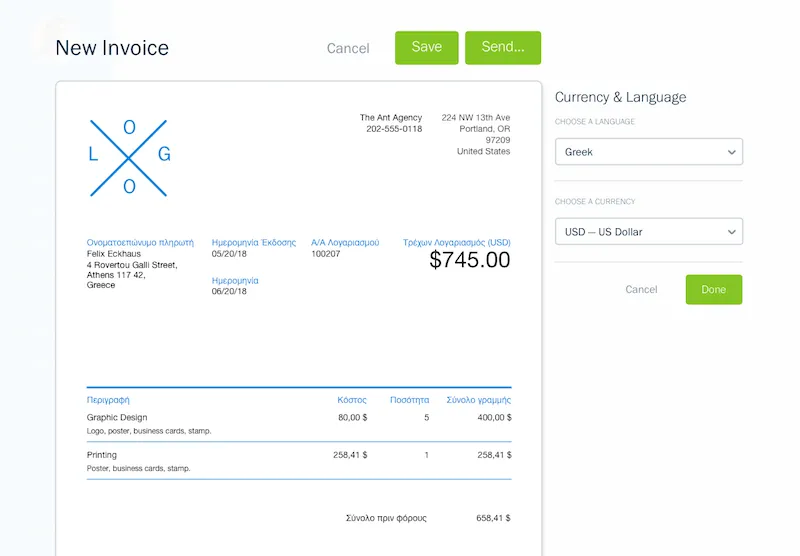
Task: Edit the due date 06/20/18
Action: coord(229,292)
